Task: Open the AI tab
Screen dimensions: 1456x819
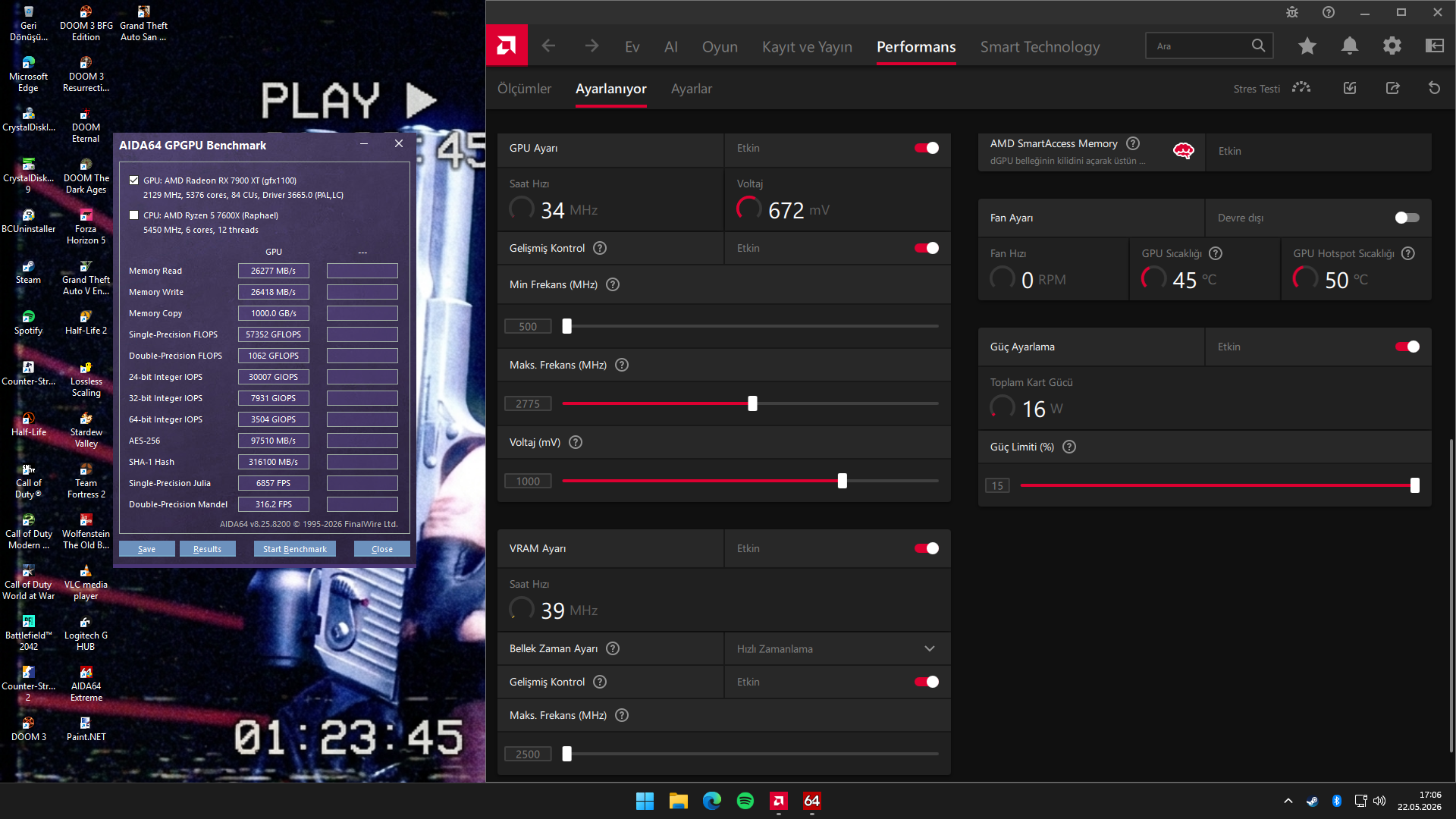Action: coord(671,47)
